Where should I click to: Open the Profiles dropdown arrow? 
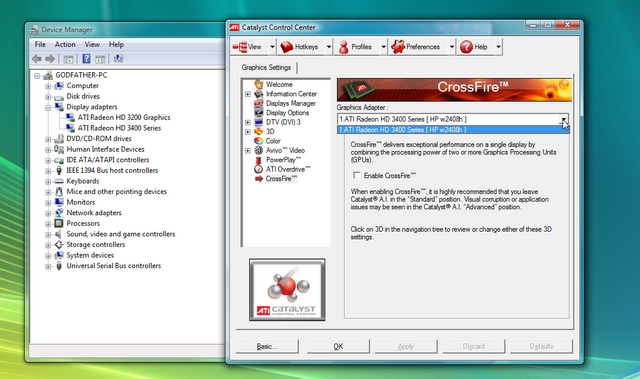pyautogui.click(x=383, y=47)
